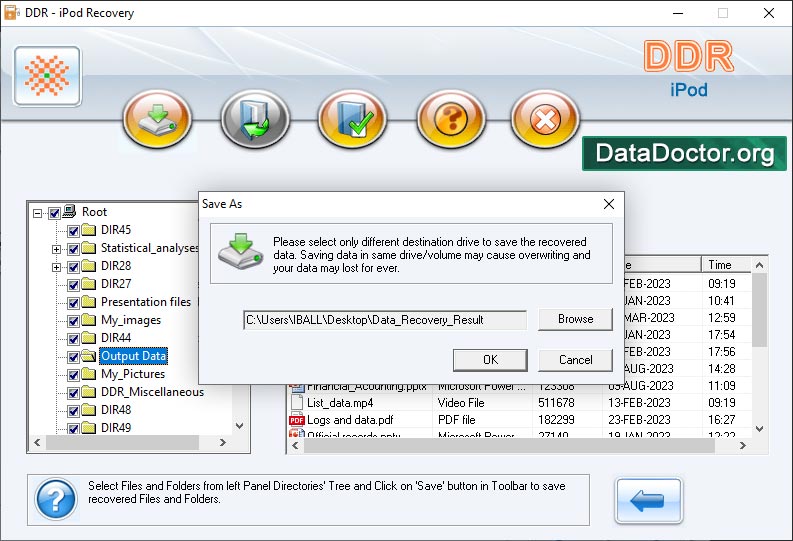Click tree panel scroll left arrow
Screen dimensions: 793x541
pyautogui.click(x=37, y=442)
